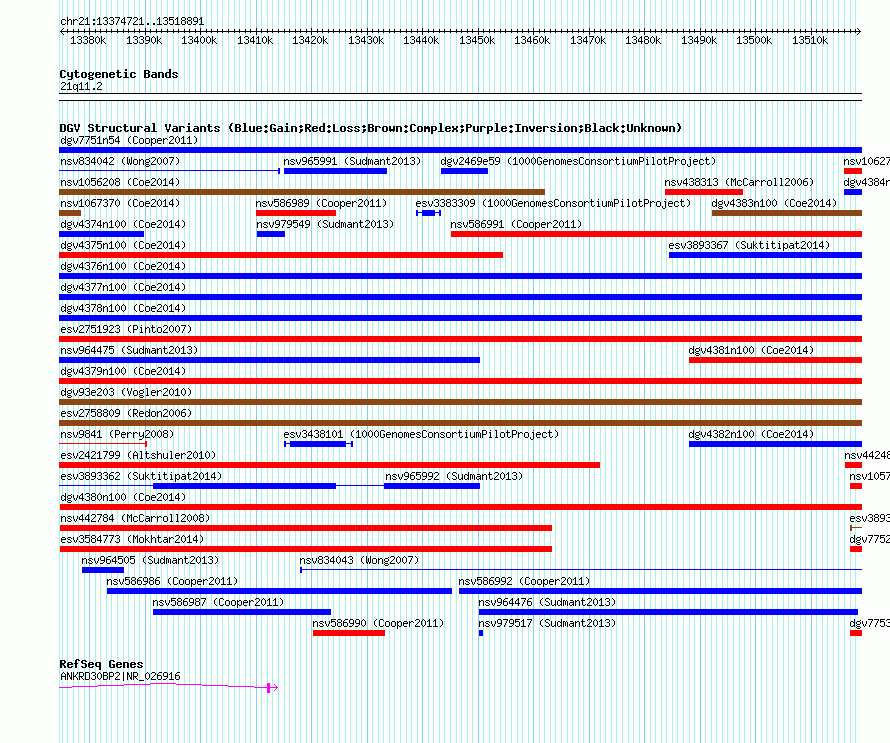Select dgv4383n100 (Coe2014) label
This screenshot has height=743, width=890.
coord(774,203)
